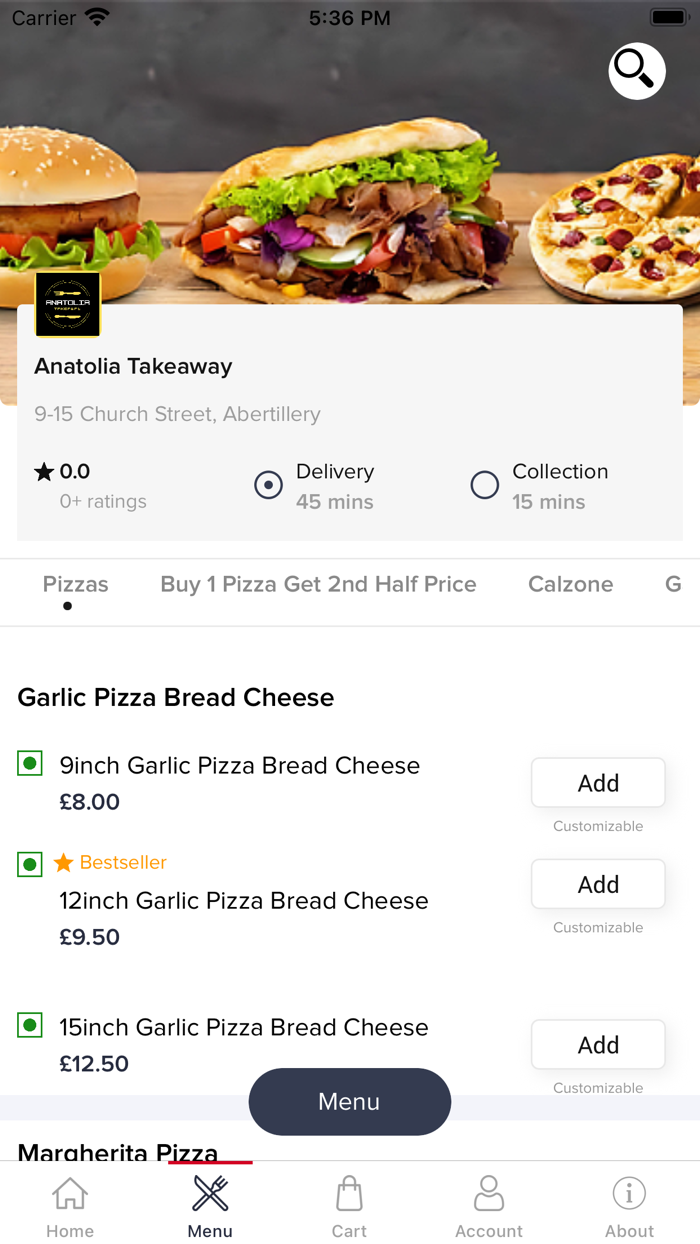Select the crossed cutlery Menu icon
The width and height of the screenshot is (700, 1244).
click(x=209, y=1193)
